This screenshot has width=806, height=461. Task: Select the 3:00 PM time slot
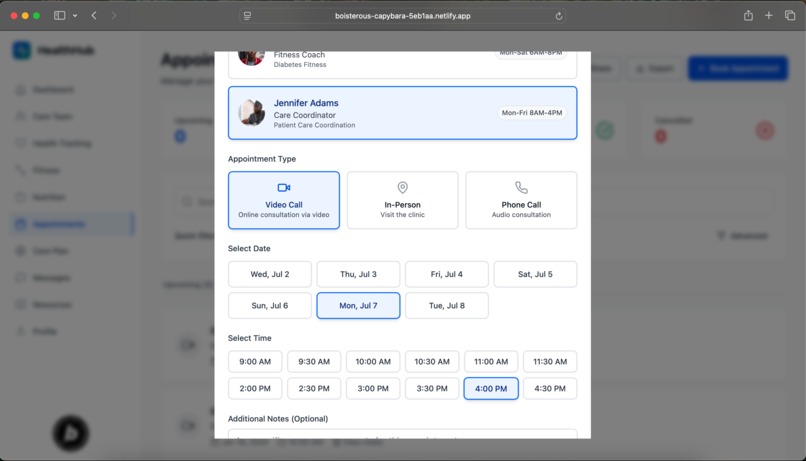[373, 389]
